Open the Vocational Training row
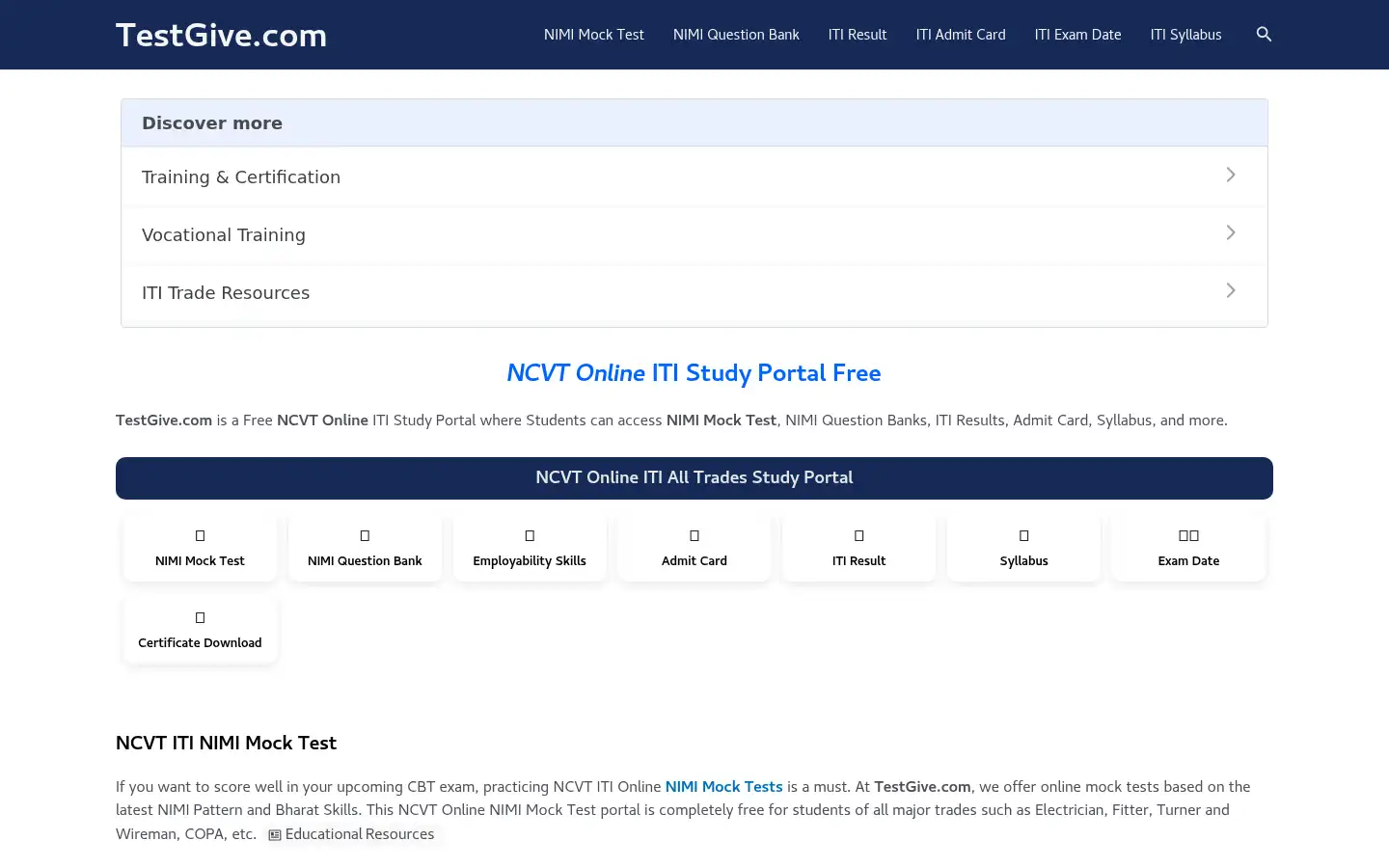Viewport: 1389px width, 868px height. tap(694, 234)
